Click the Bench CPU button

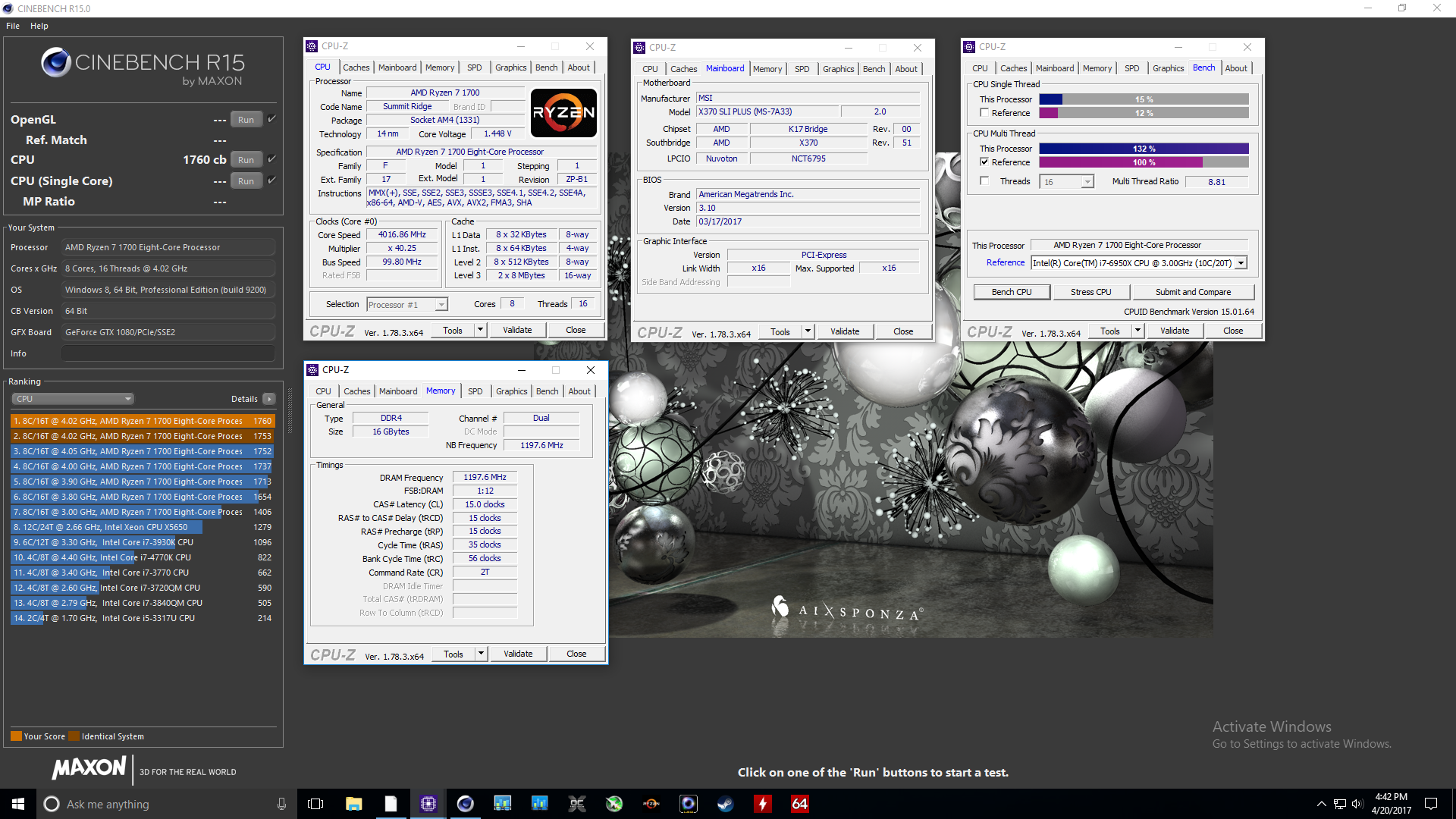(x=1012, y=292)
